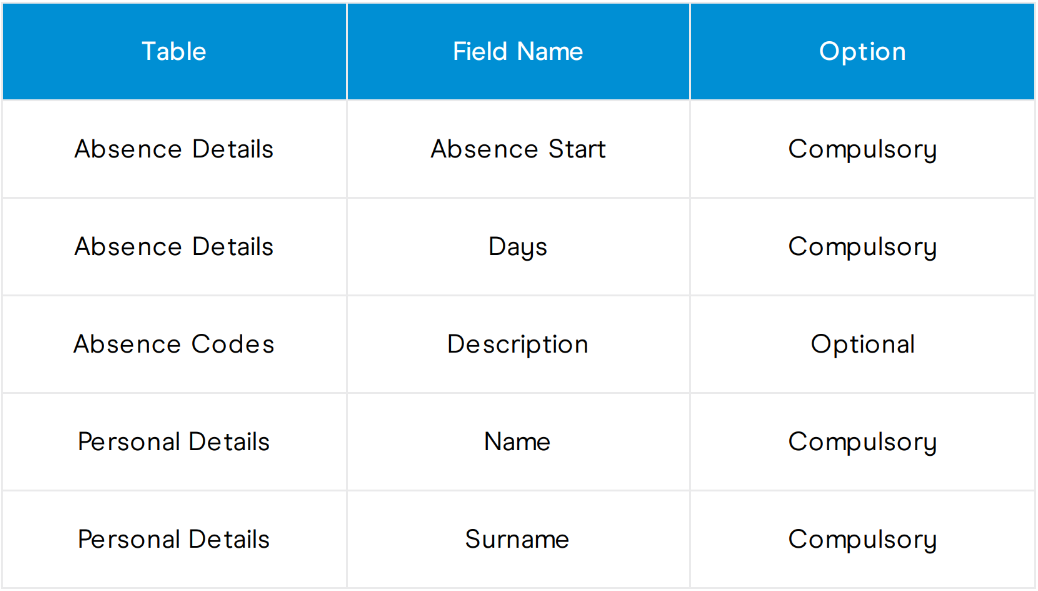The image size is (1038, 591).
Task: Select the word Option in header
Action: tap(863, 52)
